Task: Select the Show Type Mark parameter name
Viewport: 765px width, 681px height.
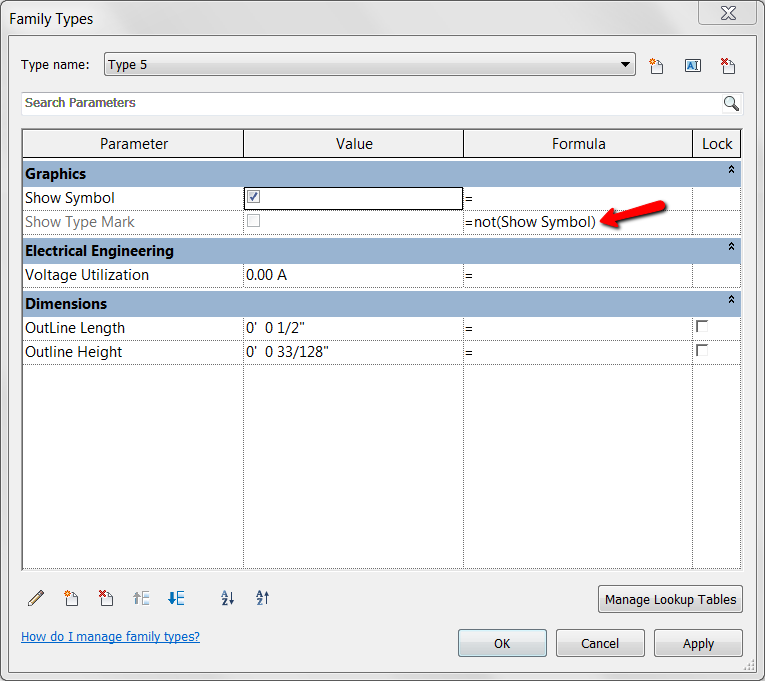Action: pos(80,222)
